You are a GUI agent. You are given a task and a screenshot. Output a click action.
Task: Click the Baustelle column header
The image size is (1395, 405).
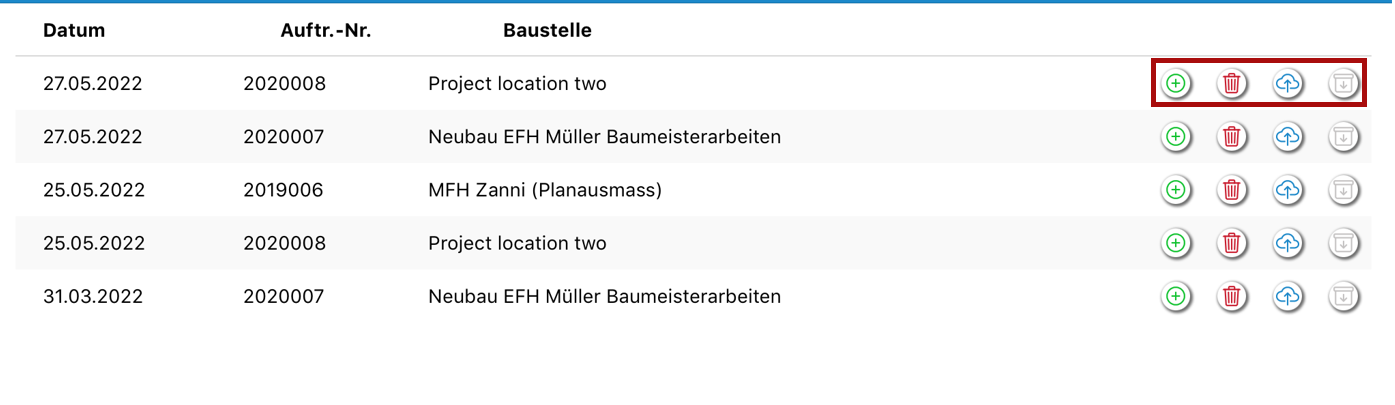[547, 30]
